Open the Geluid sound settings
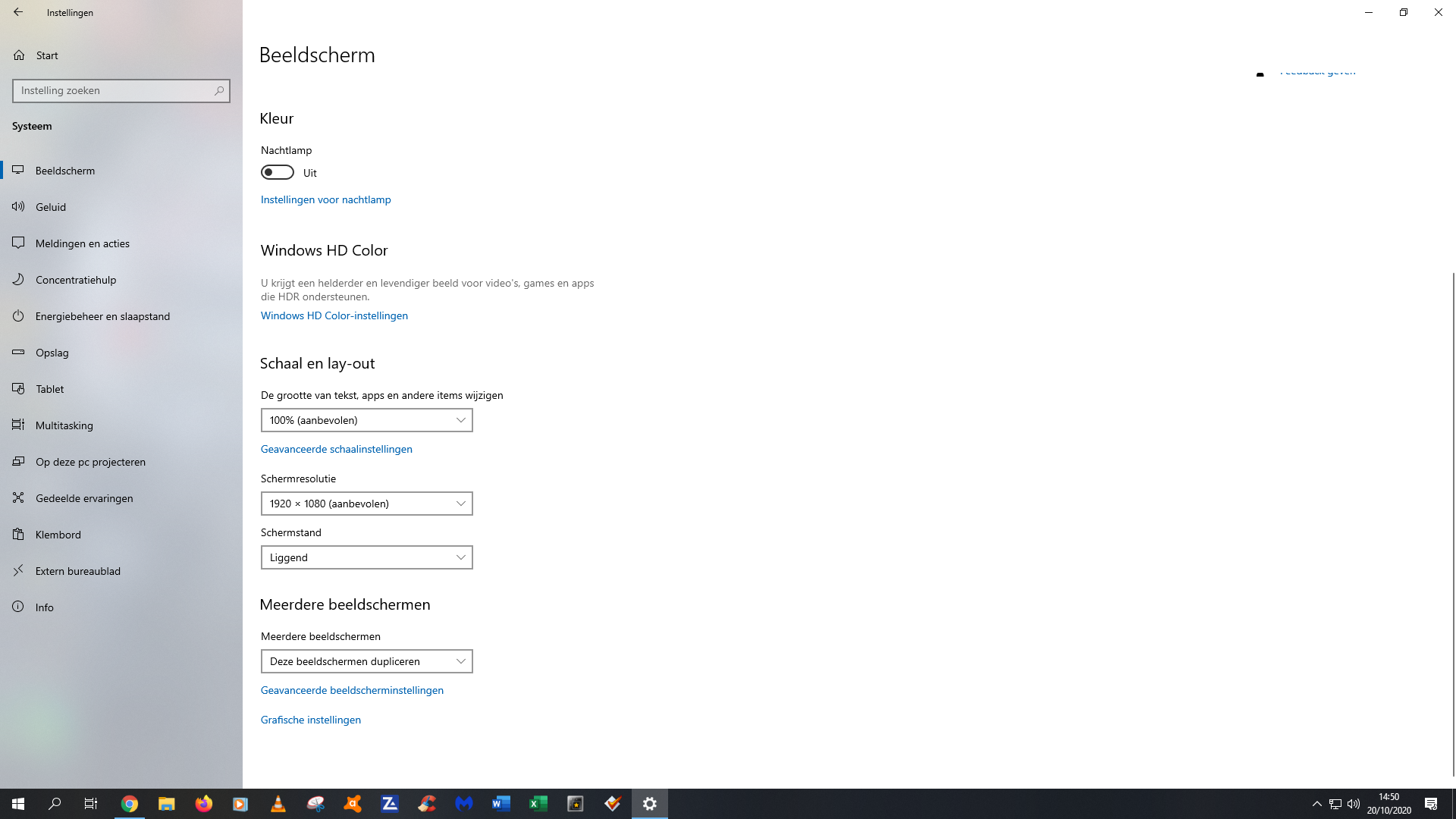The height and width of the screenshot is (819, 1456). [121, 207]
